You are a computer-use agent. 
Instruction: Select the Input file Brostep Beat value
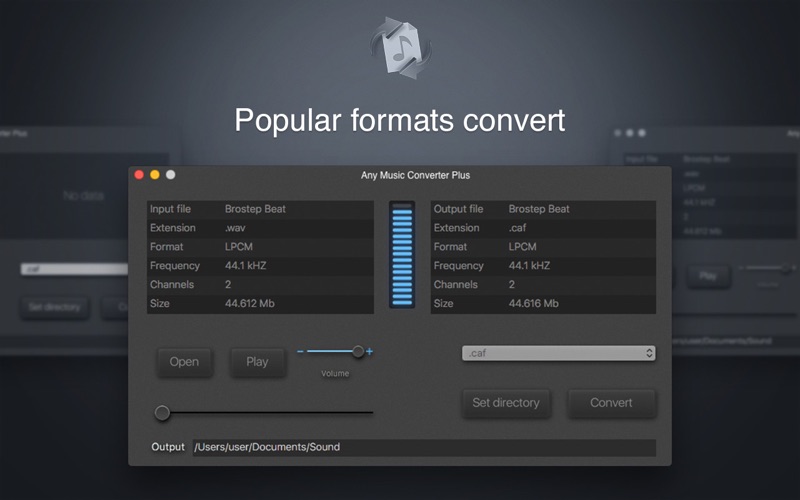(255, 209)
